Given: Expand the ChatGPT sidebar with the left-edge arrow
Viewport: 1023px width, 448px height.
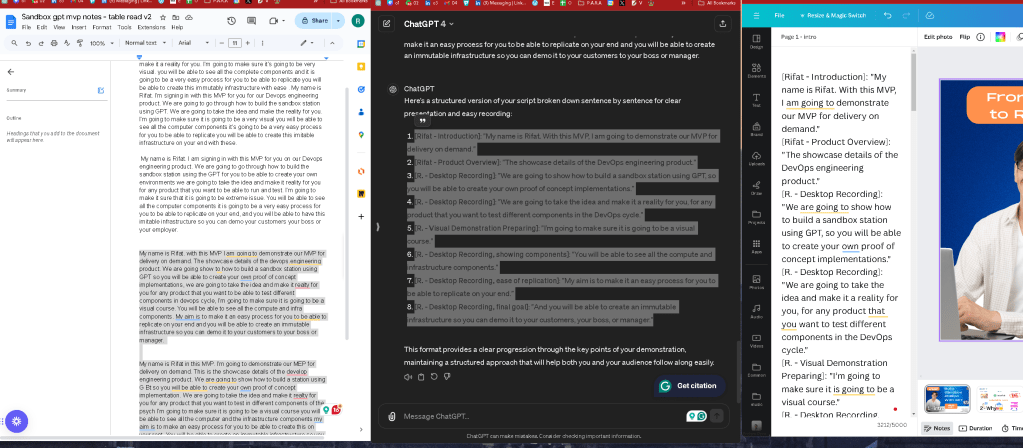Looking at the screenshot, I should pos(378,226).
